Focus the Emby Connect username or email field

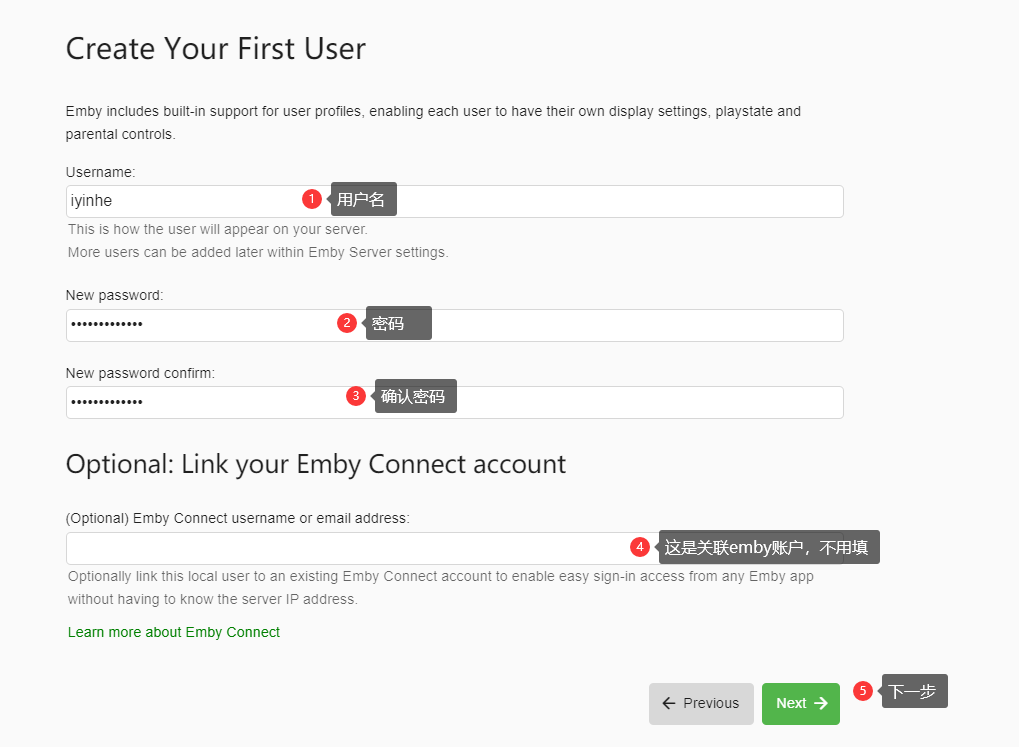pos(340,548)
